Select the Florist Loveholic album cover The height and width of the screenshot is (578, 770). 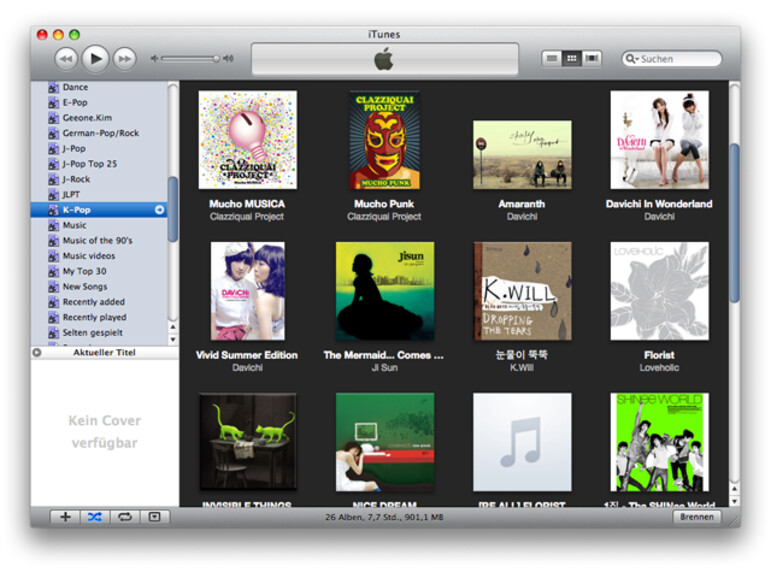coord(660,291)
